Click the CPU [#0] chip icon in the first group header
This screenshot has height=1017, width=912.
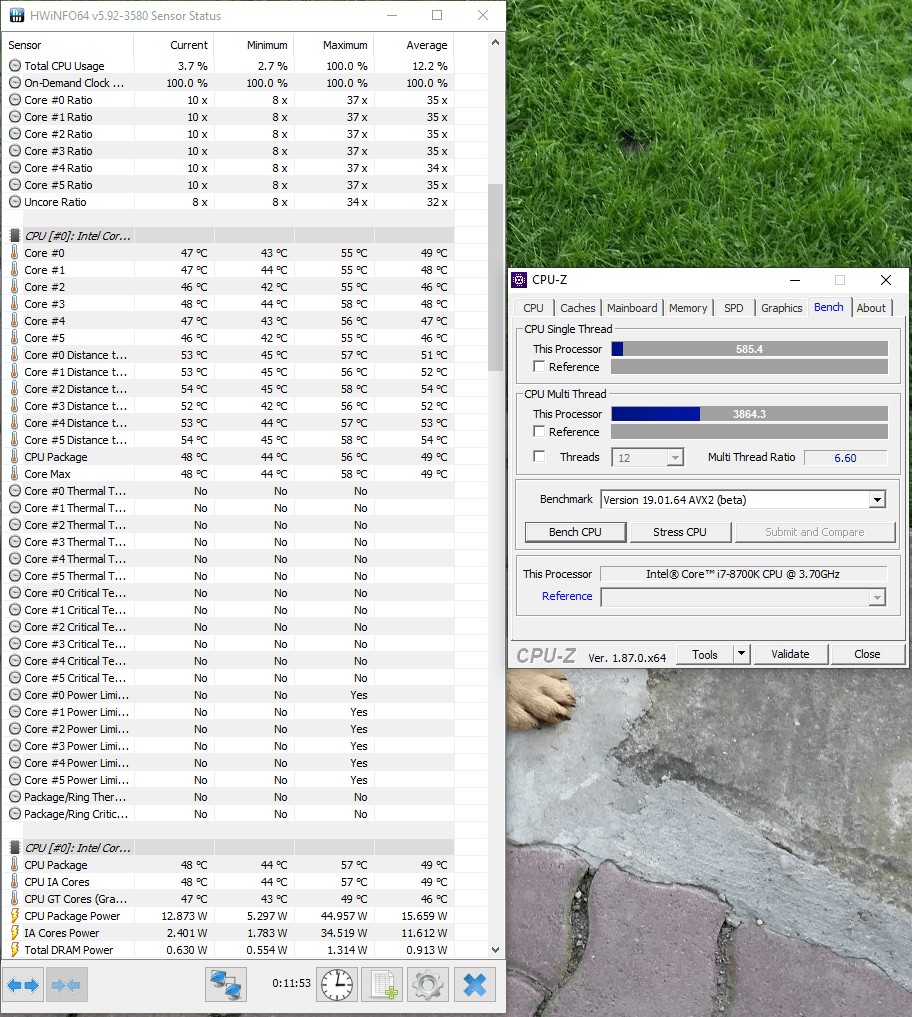(x=15, y=235)
